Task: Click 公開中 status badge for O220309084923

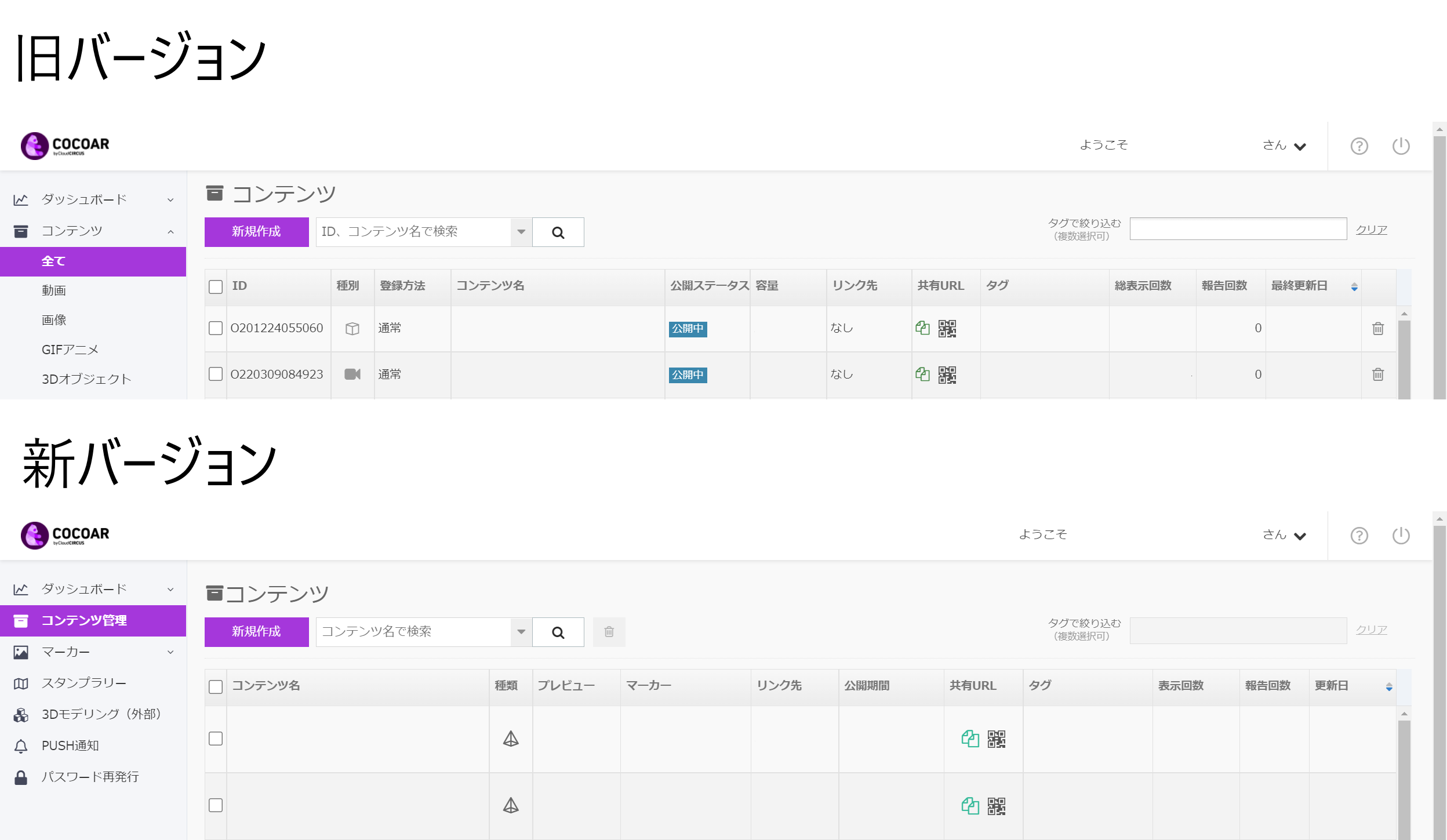Action: click(x=688, y=375)
